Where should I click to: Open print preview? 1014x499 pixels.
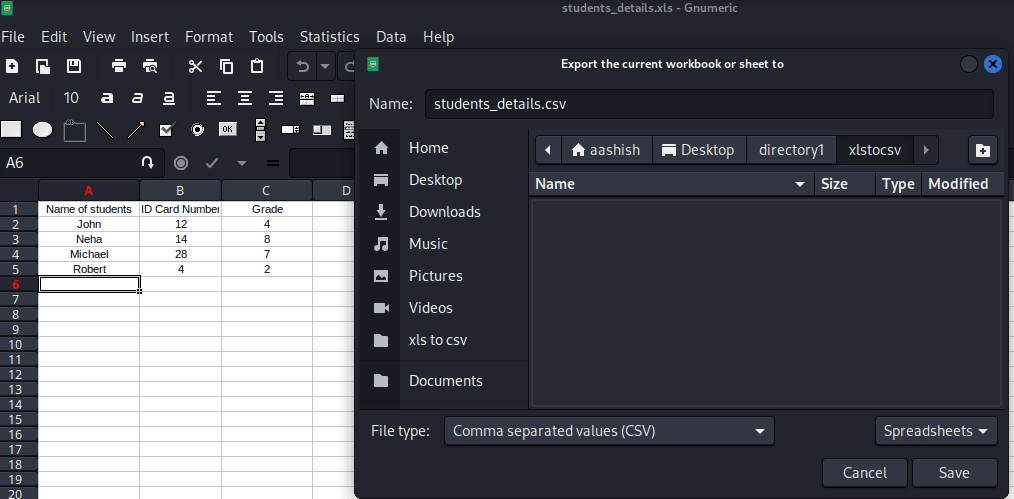(150, 66)
